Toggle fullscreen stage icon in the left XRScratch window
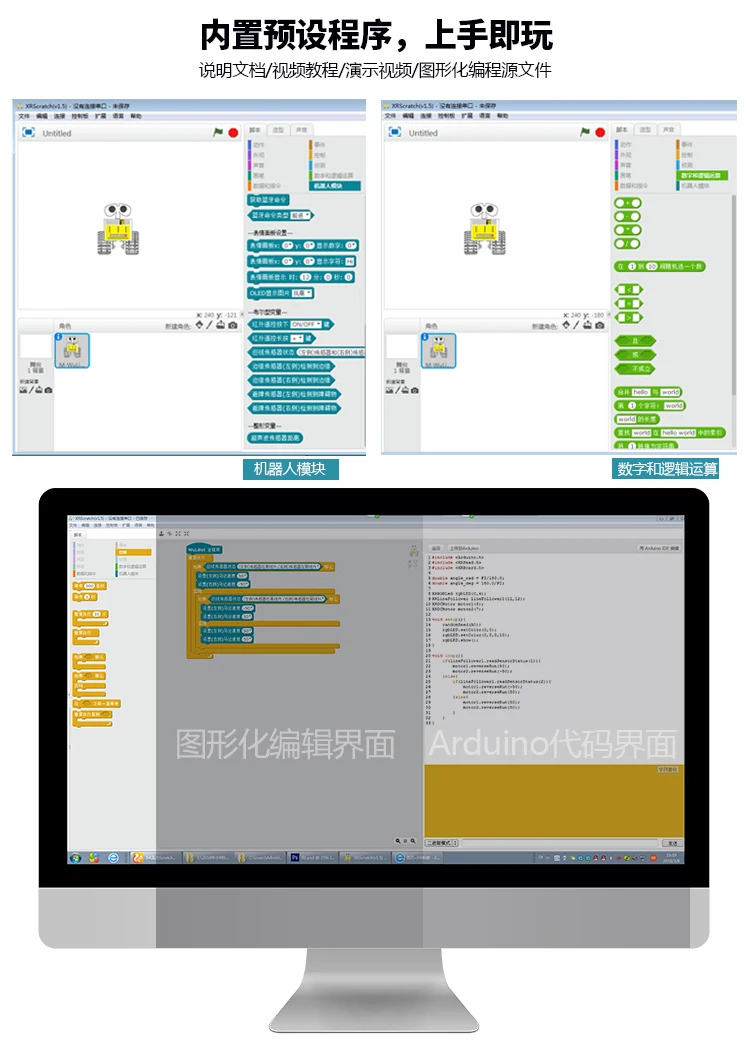The width and height of the screenshot is (750, 1063). click(28, 132)
